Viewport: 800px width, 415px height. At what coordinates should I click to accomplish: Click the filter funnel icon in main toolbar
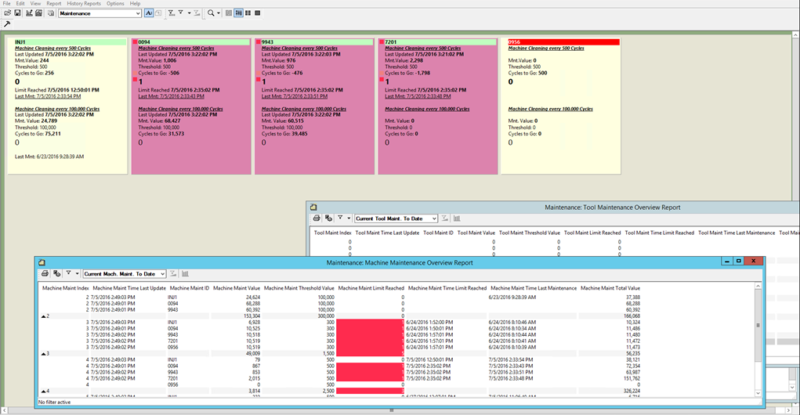click(181, 13)
